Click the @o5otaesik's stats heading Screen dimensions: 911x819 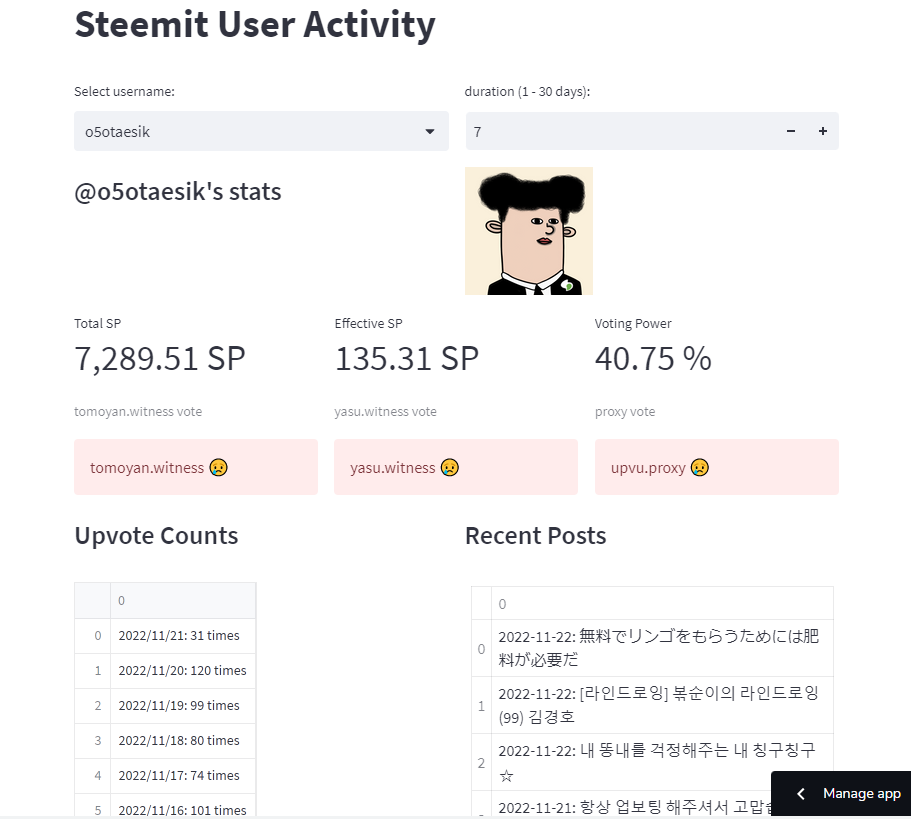coord(178,192)
